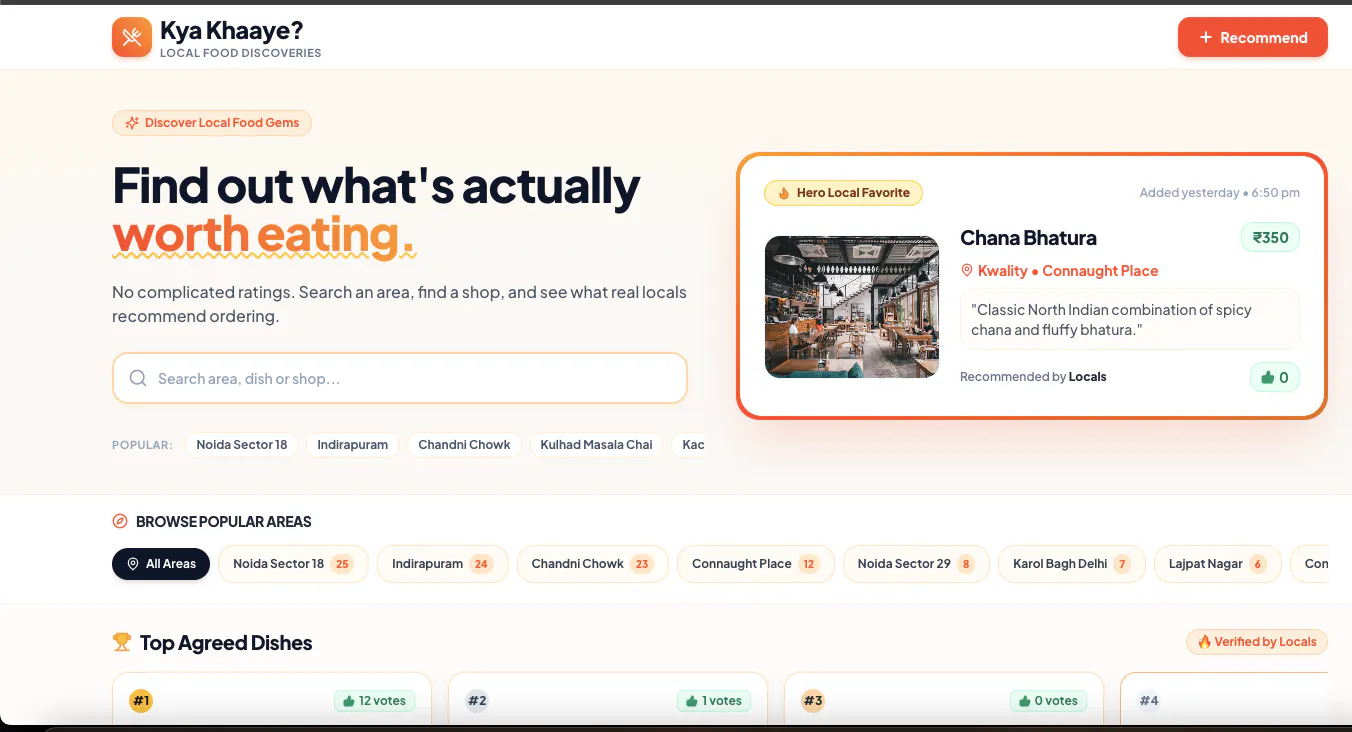Click the #2 rank badge
1352x732 pixels.
click(477, 701)
